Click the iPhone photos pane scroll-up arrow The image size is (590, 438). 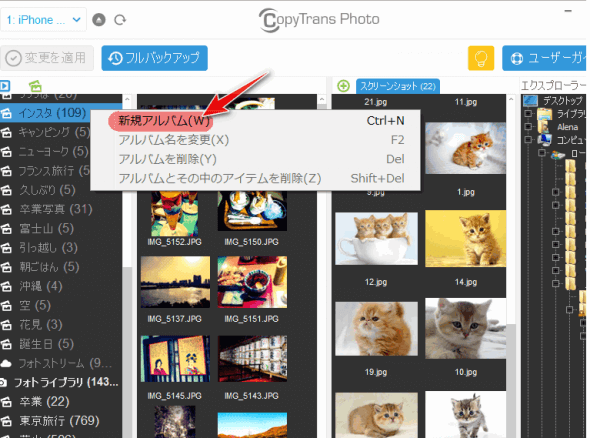[x=322, y=99]
